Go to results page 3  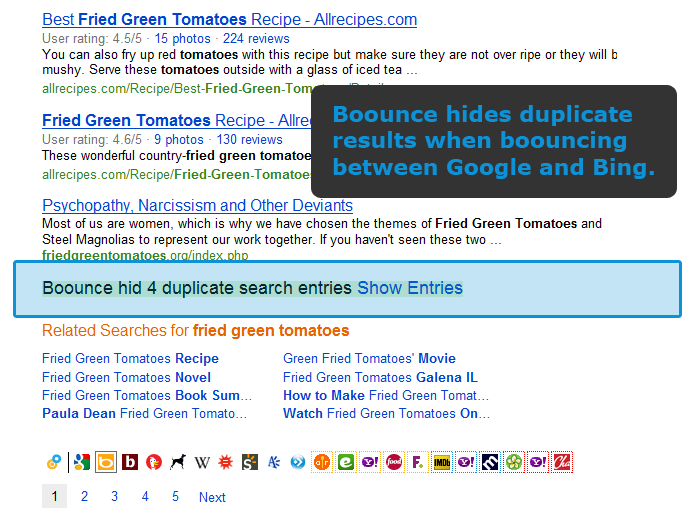115,496
